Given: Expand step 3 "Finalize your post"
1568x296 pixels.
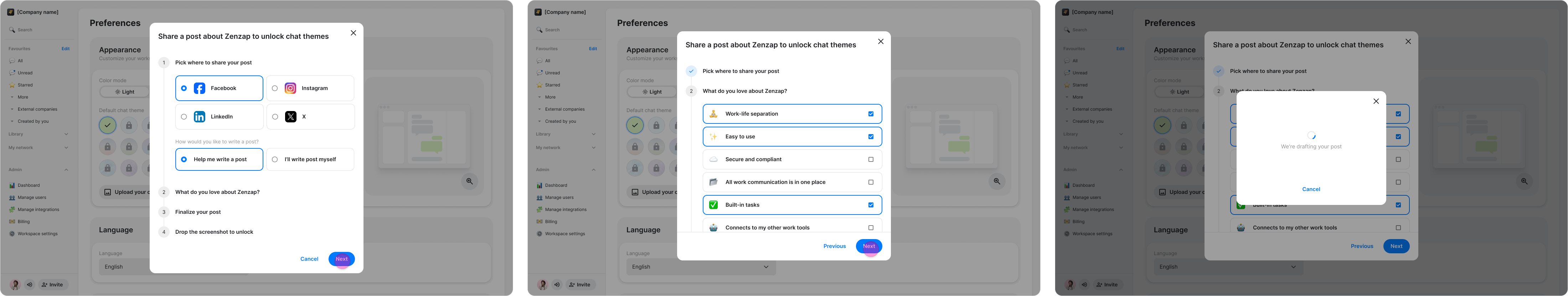Looking at the screenshot, I should click(198, 212).
